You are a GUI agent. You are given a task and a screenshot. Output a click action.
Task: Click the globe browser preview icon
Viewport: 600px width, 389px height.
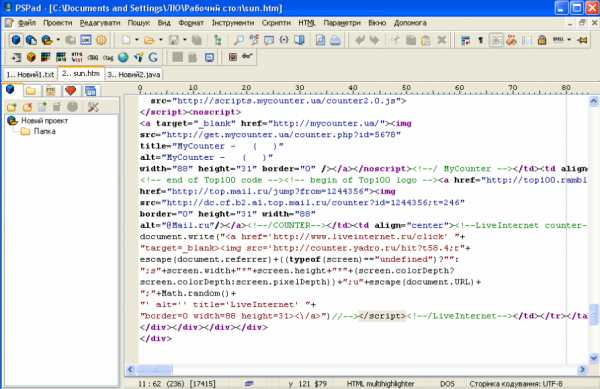123,57
